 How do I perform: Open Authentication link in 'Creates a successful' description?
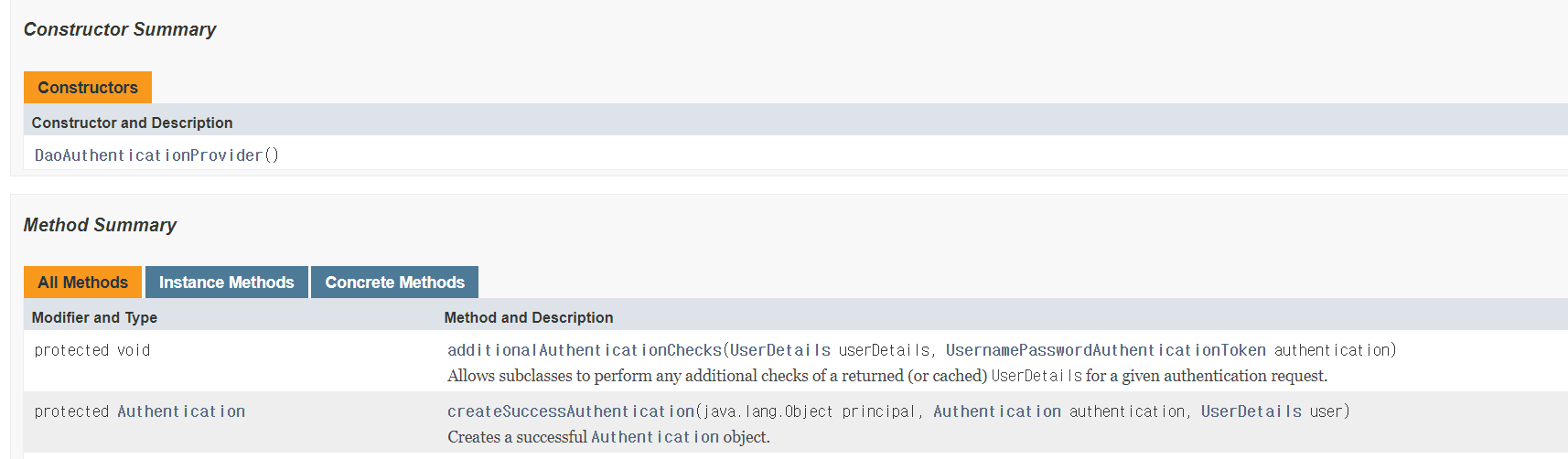click(x=655, y=437)
